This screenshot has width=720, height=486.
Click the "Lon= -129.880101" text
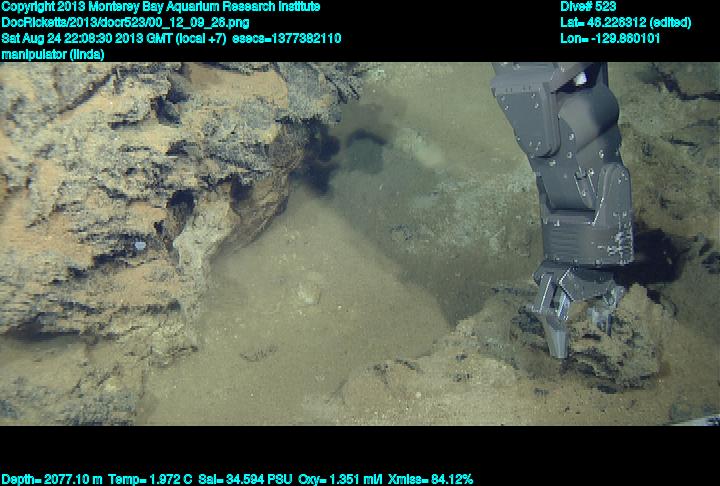(x=610, y=38)
